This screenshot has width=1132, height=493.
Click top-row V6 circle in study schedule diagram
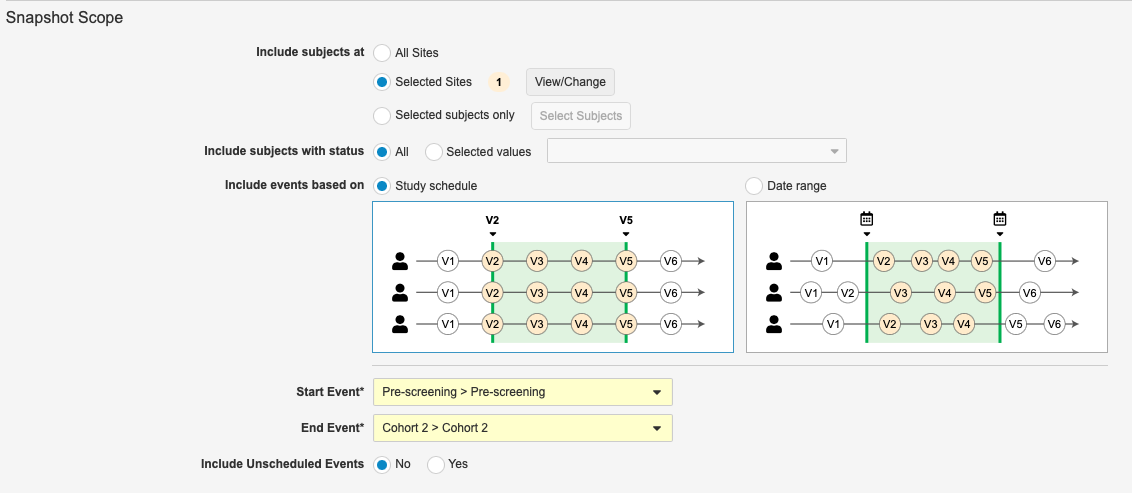pyautogui.click(x=671, y=261)
